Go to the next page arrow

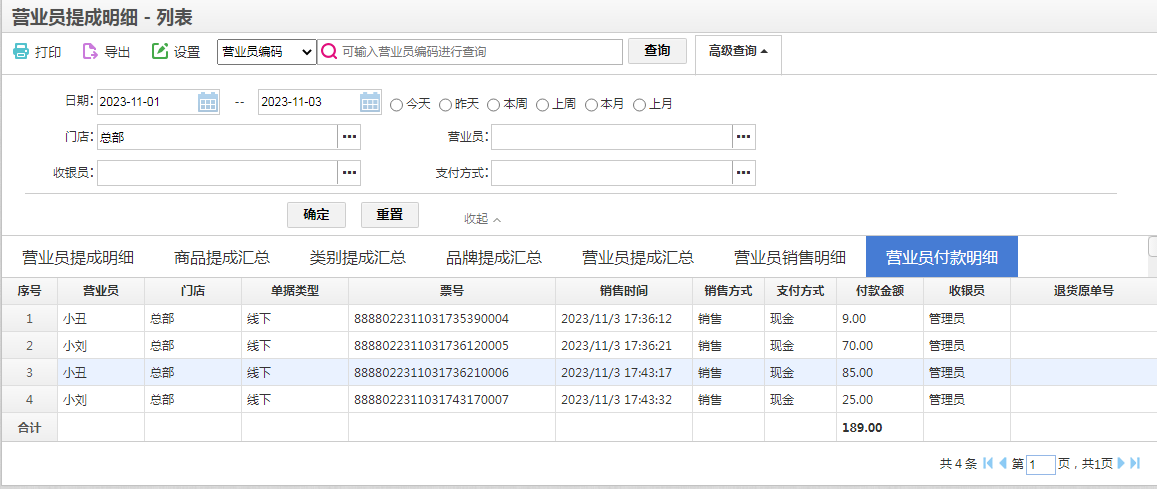[1121, 463]
